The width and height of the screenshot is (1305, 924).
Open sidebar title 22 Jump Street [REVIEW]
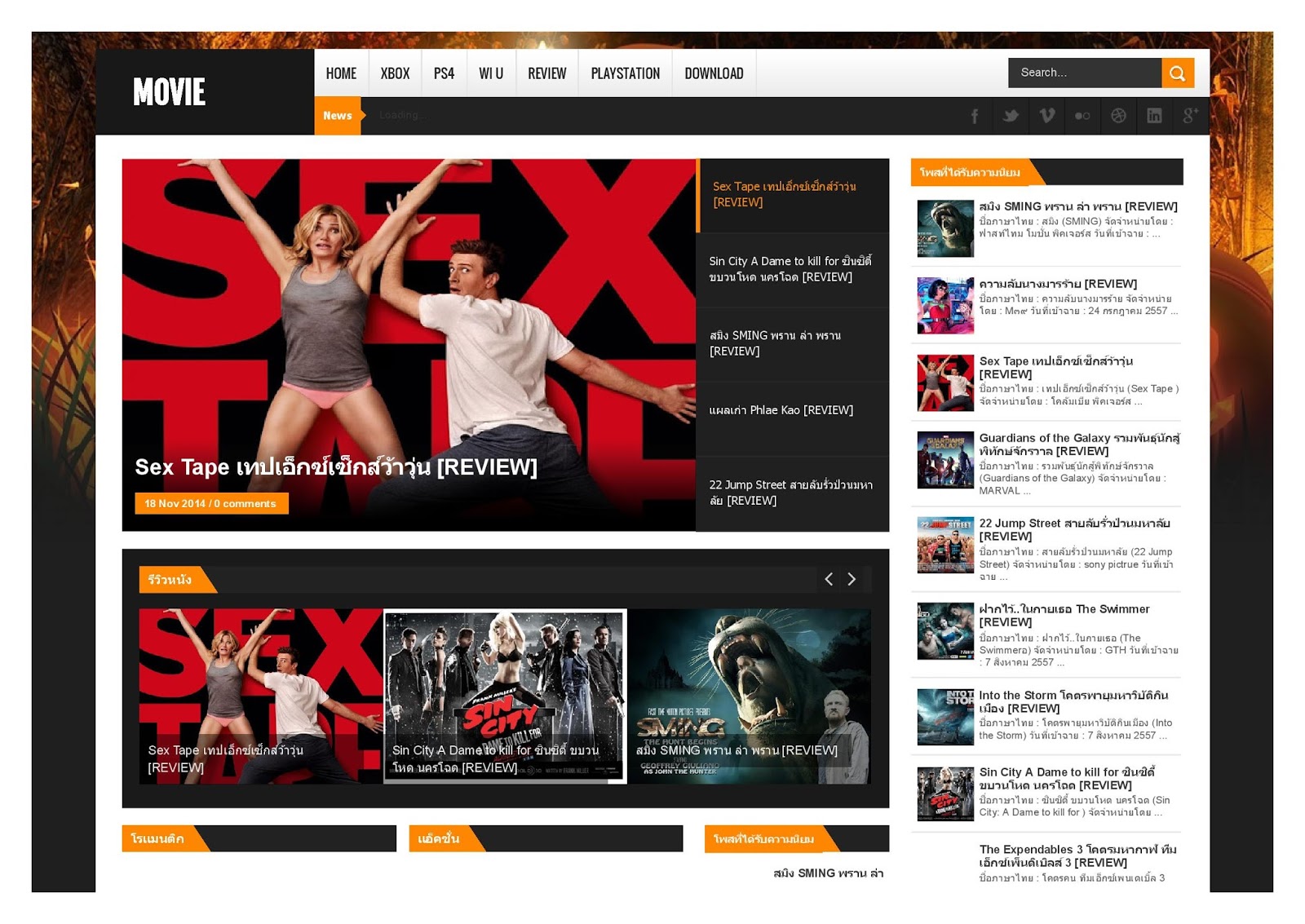tap(1075, 530)
